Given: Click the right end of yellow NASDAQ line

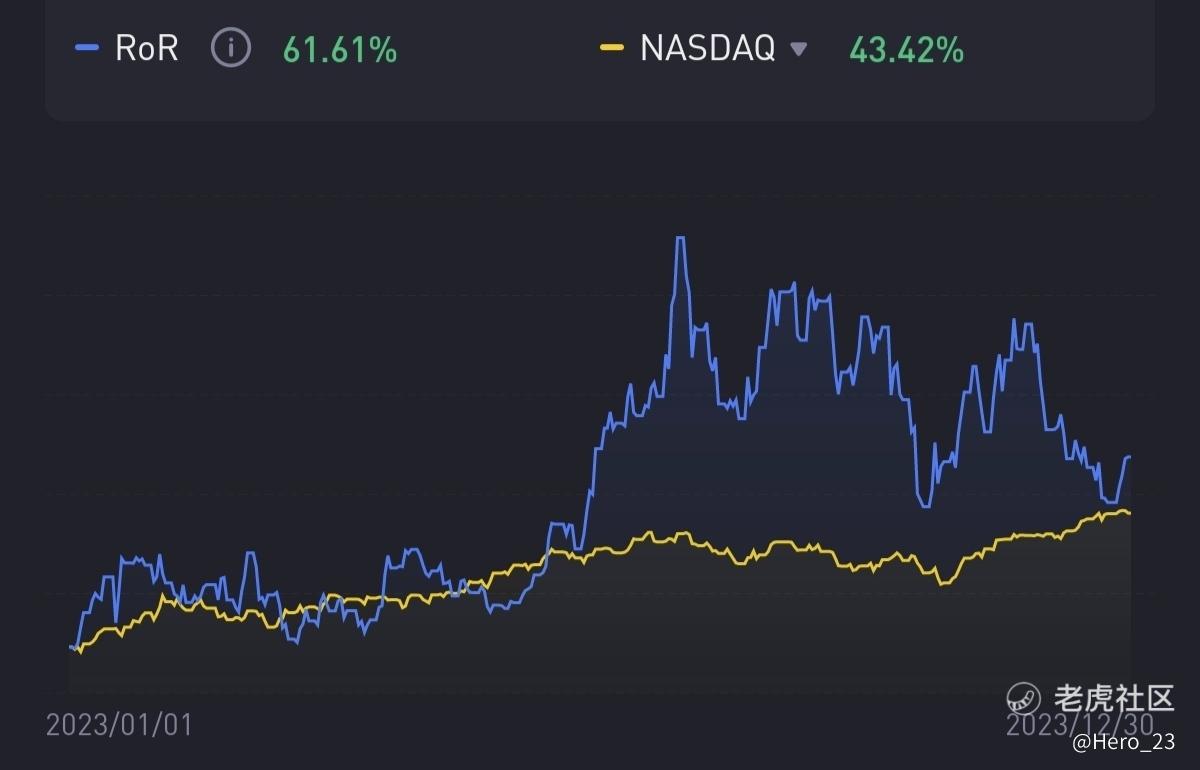Looking at the screenshot, I should (x=1130, y=513).
